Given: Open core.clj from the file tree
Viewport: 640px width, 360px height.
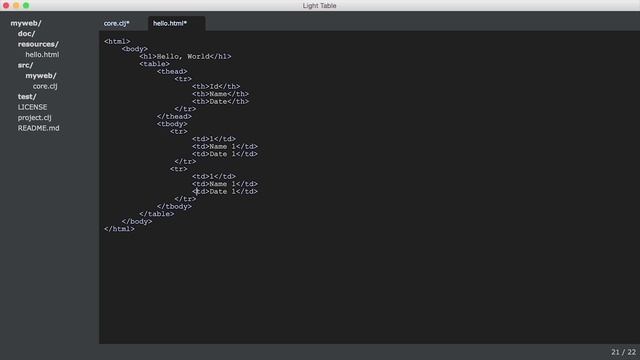Looking at the screenshot, I should (x=45, y=86).
